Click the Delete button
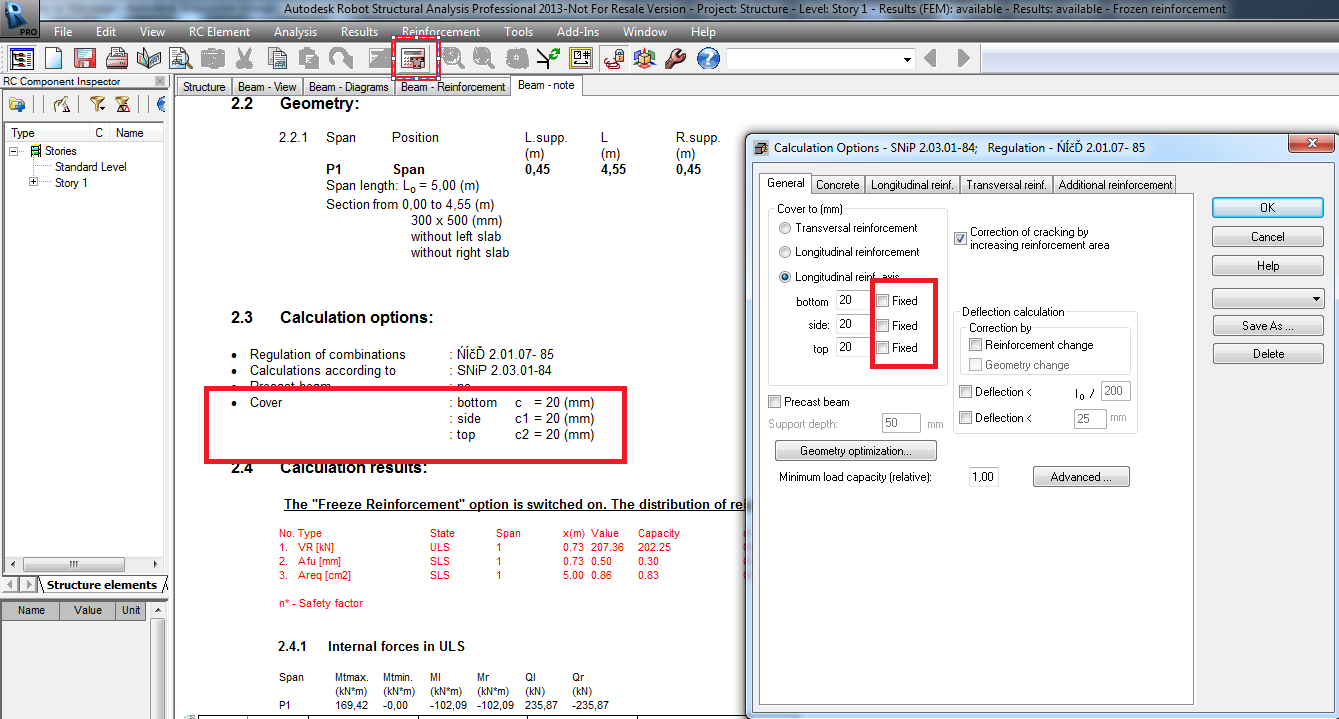 pos(1268,354)
